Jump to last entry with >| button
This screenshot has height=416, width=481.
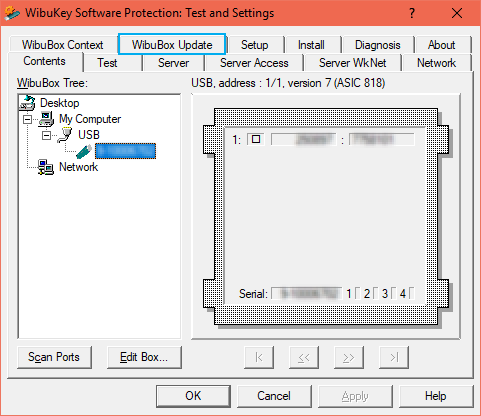tap(394, 357)
